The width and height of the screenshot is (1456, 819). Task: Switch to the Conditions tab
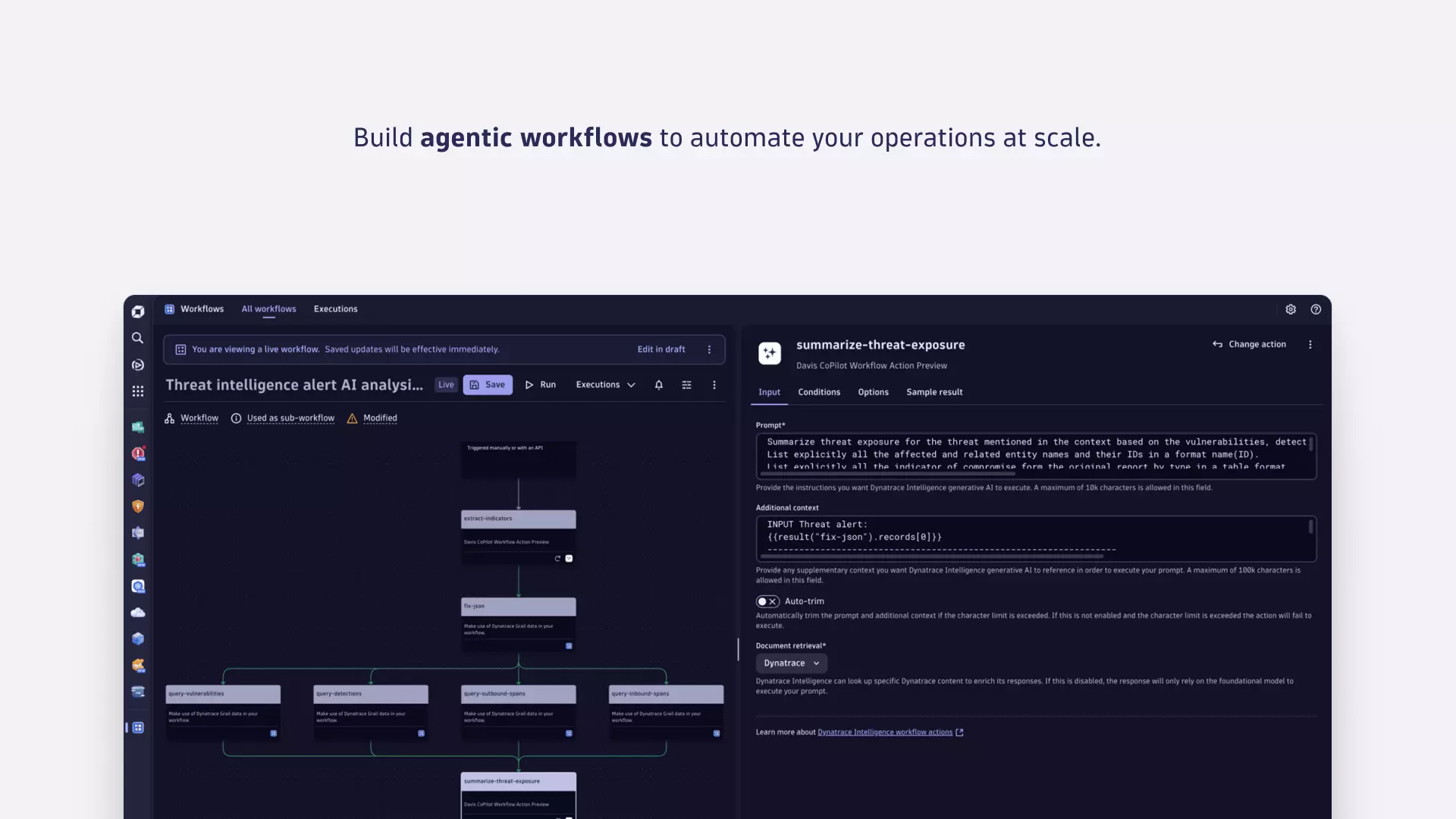(x=819, y=392)
